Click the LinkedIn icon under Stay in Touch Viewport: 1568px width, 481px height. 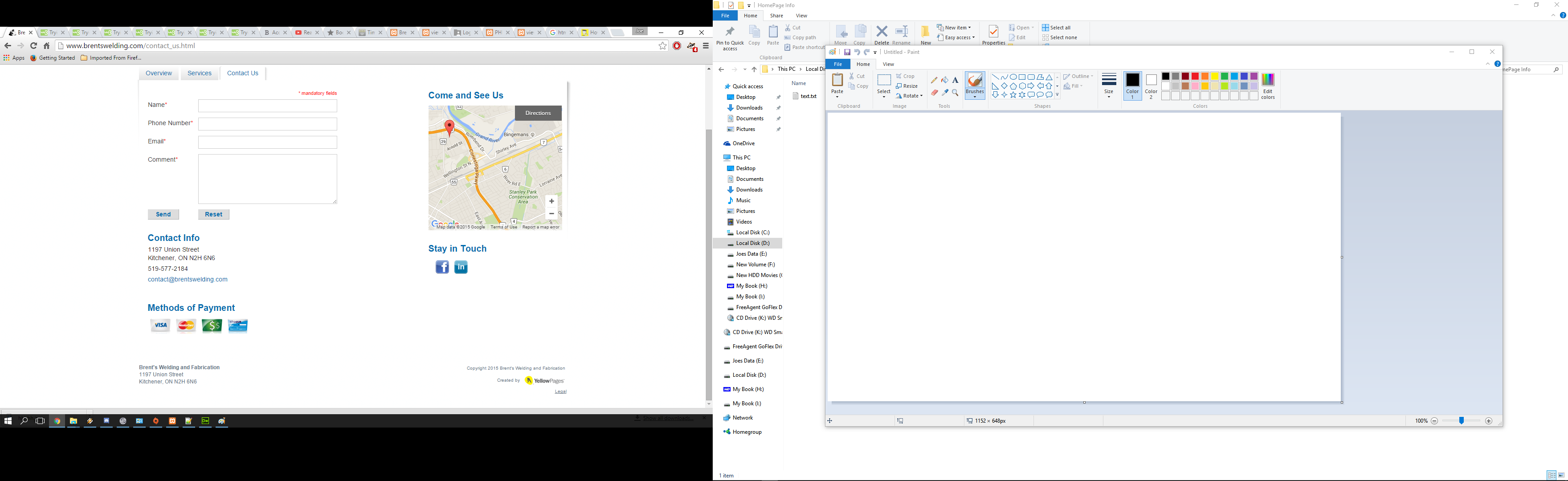click(461, 267)
